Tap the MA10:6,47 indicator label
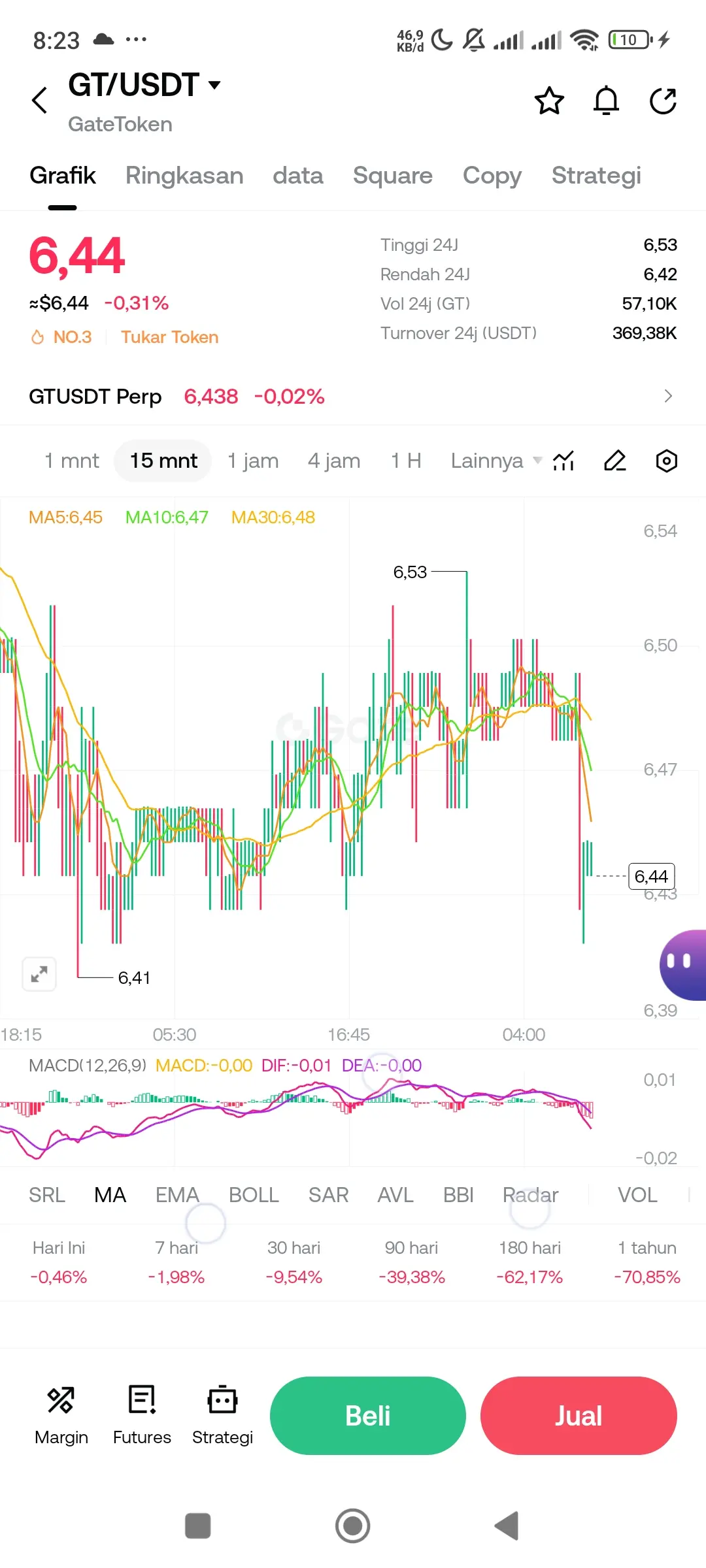The width and height of the screenshot is (706, 1568). (x=167, y=517)
